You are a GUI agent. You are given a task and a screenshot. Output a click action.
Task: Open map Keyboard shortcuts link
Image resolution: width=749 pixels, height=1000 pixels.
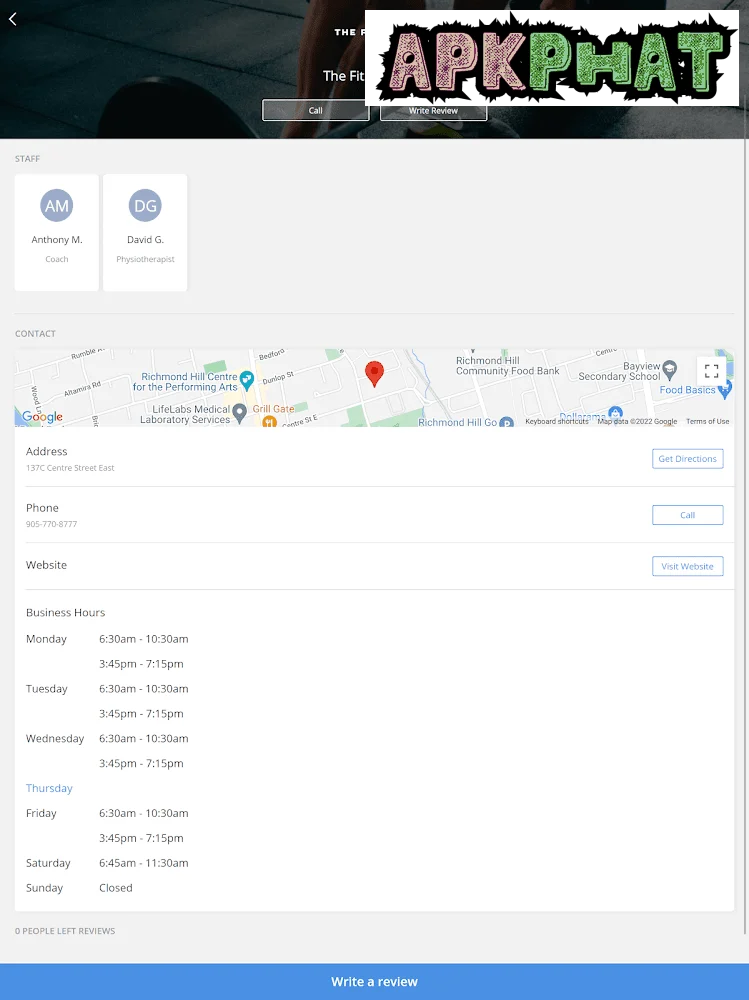point(556,422)
